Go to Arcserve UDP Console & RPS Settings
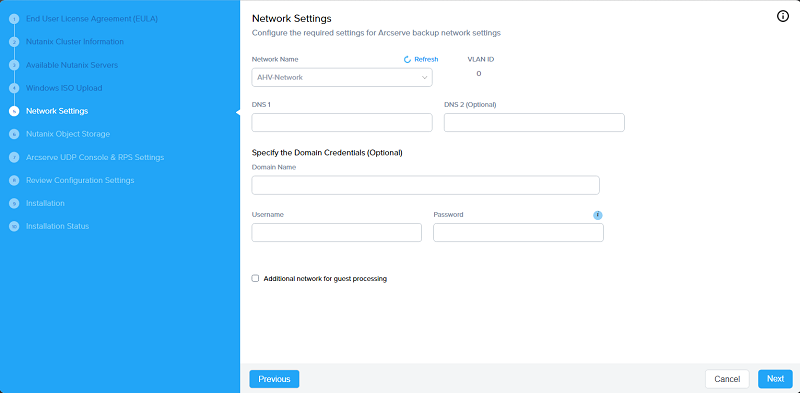 (x=95, y=157)
